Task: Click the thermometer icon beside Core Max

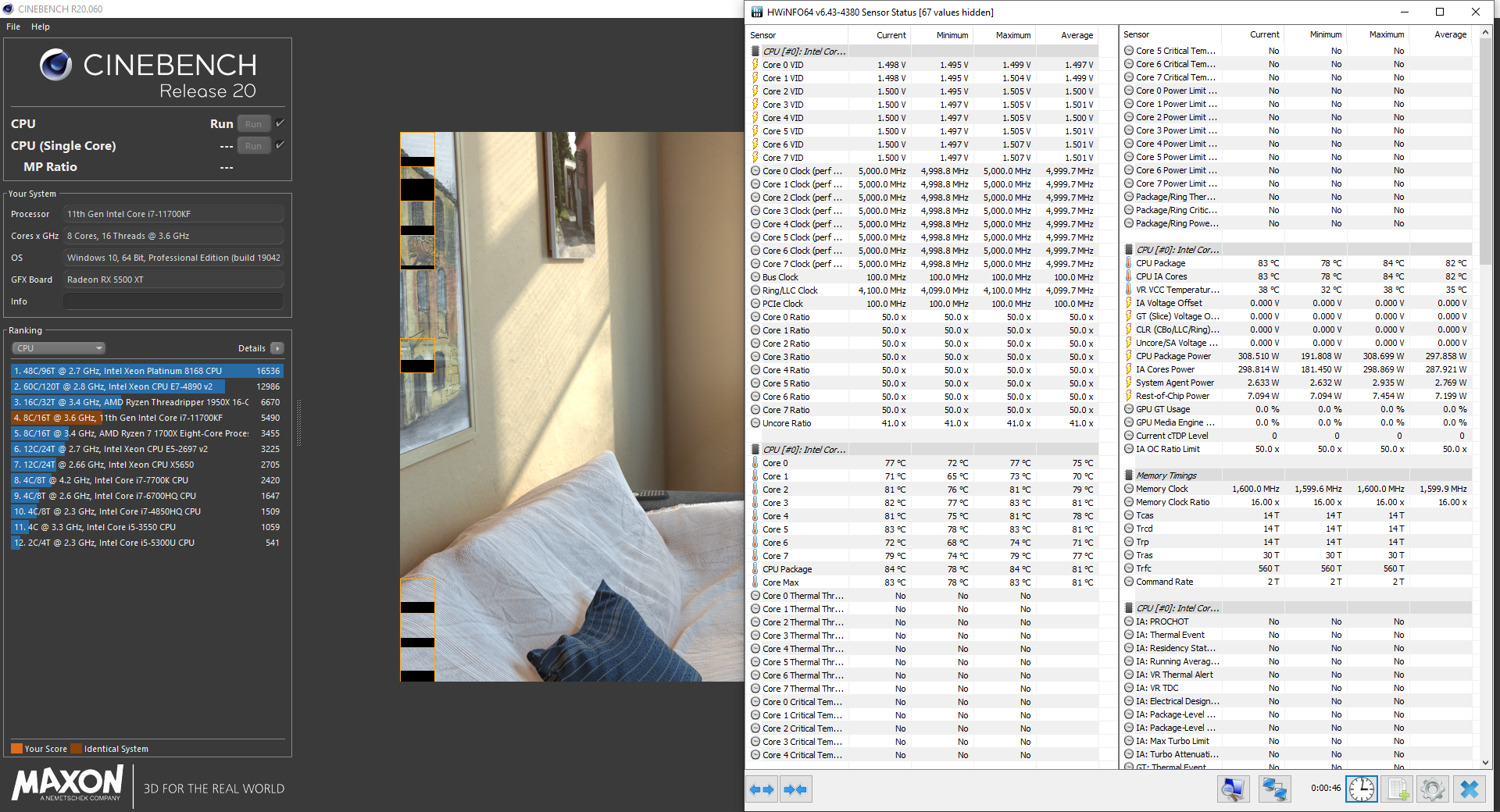Action: pos(755,582)
